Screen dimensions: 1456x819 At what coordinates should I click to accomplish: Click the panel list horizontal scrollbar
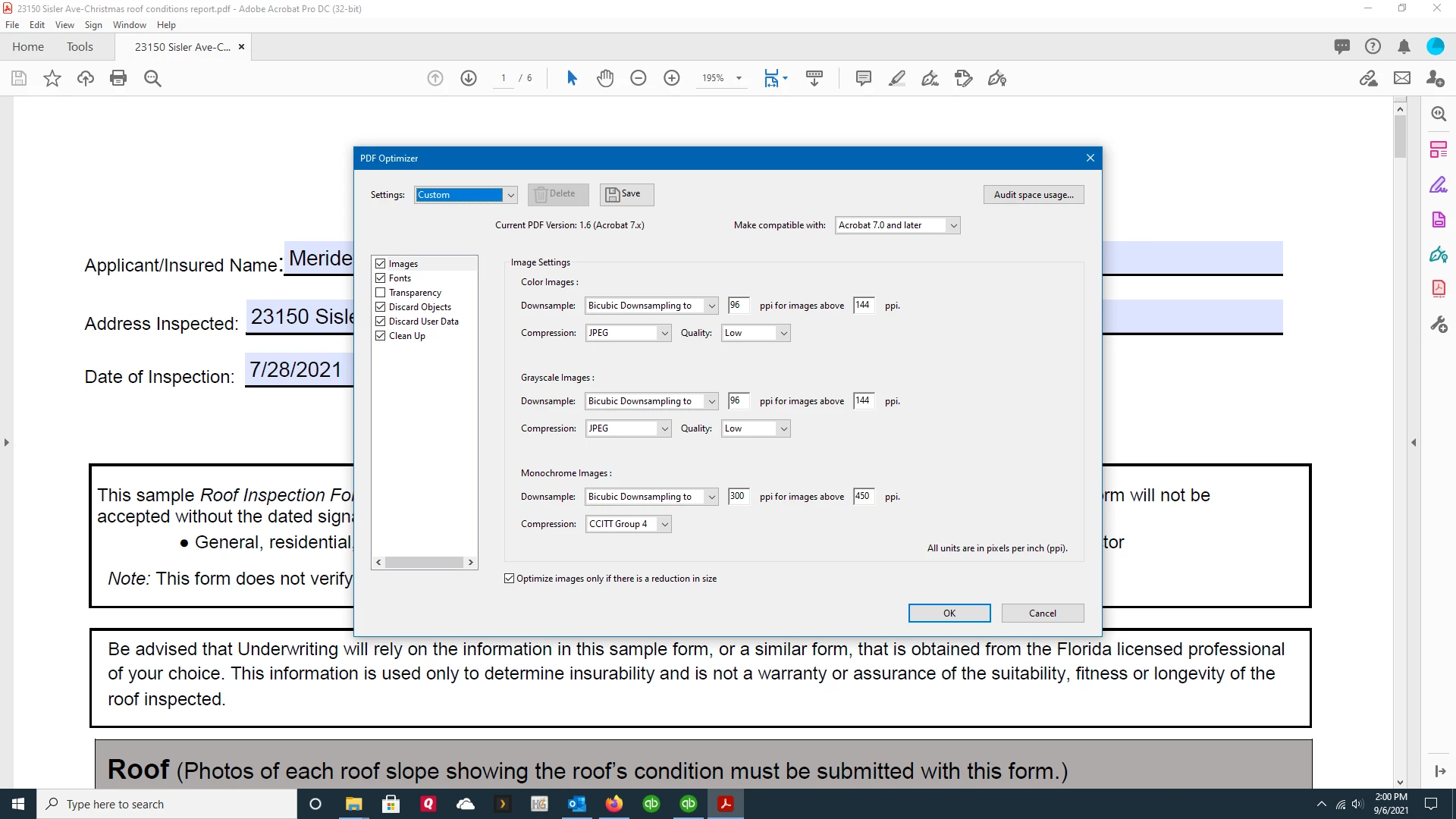click(x=424, y=563)
